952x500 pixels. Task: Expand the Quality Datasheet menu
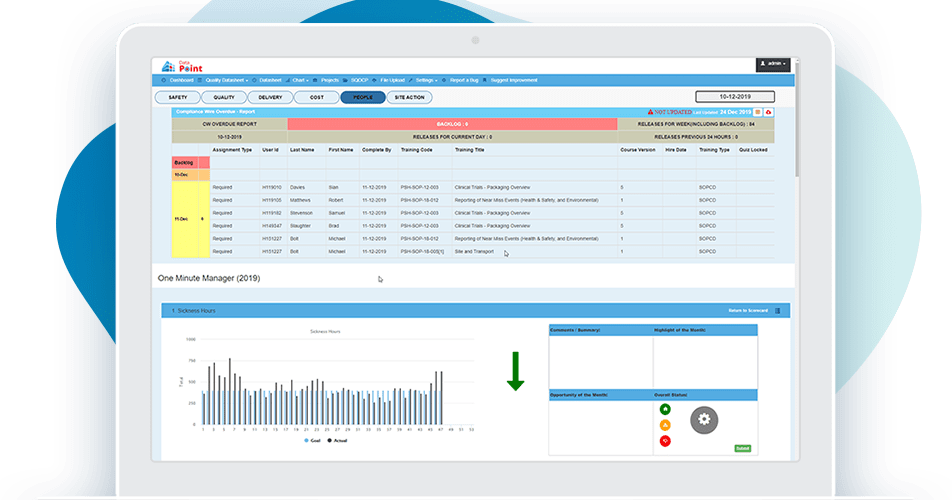[x=227, y=80]
